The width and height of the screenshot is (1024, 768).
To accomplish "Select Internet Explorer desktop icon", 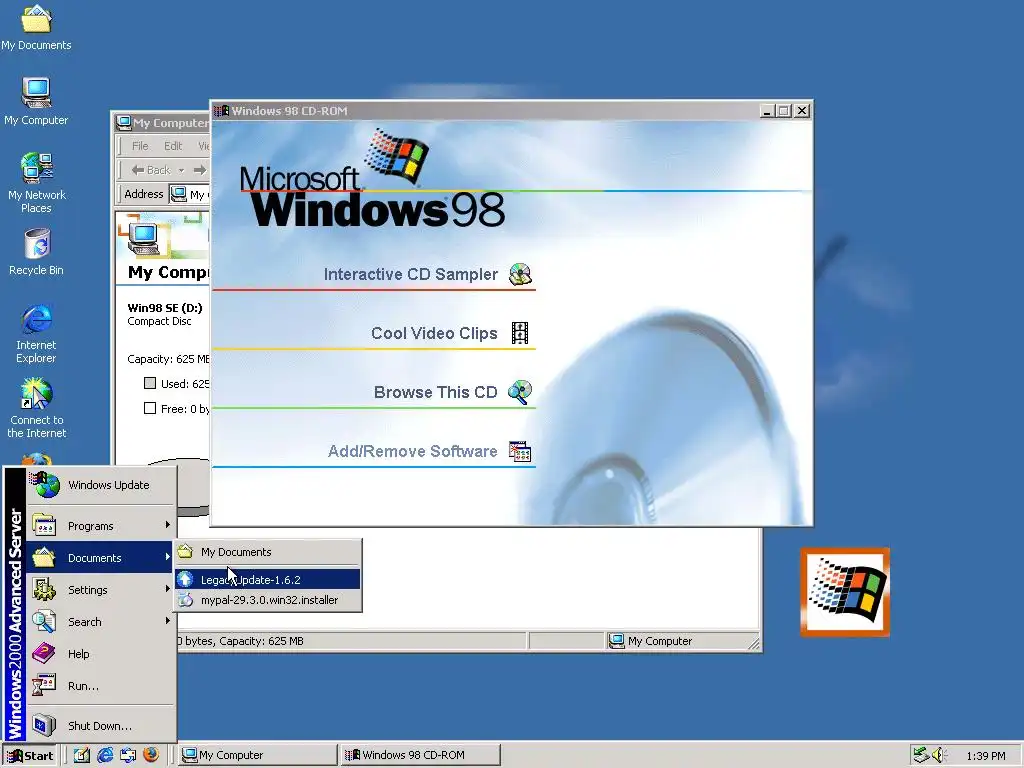I will pos(36,333).
